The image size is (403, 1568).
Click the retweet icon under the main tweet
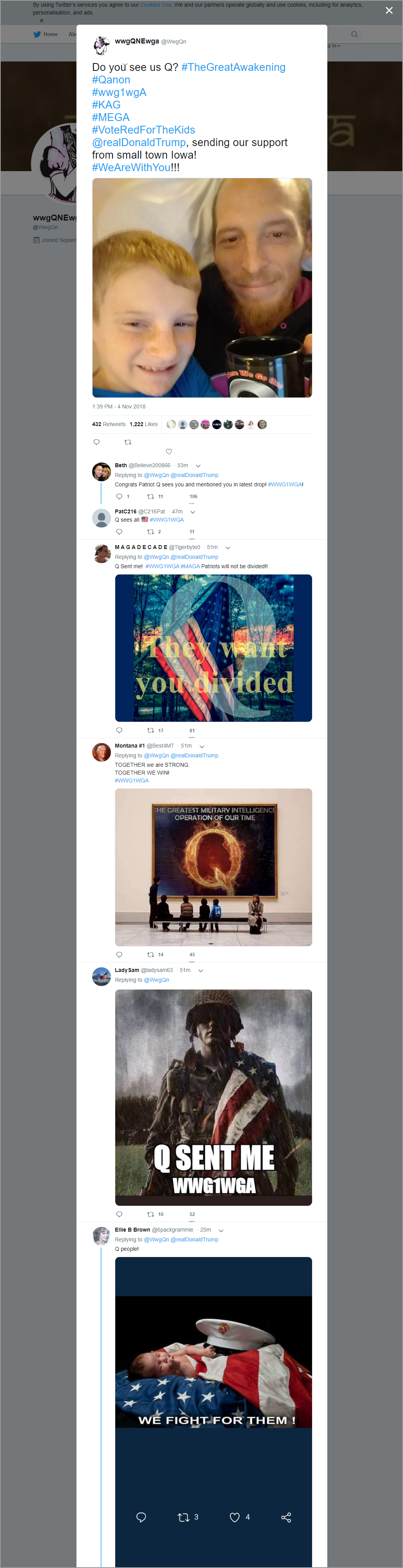(128, 442)
